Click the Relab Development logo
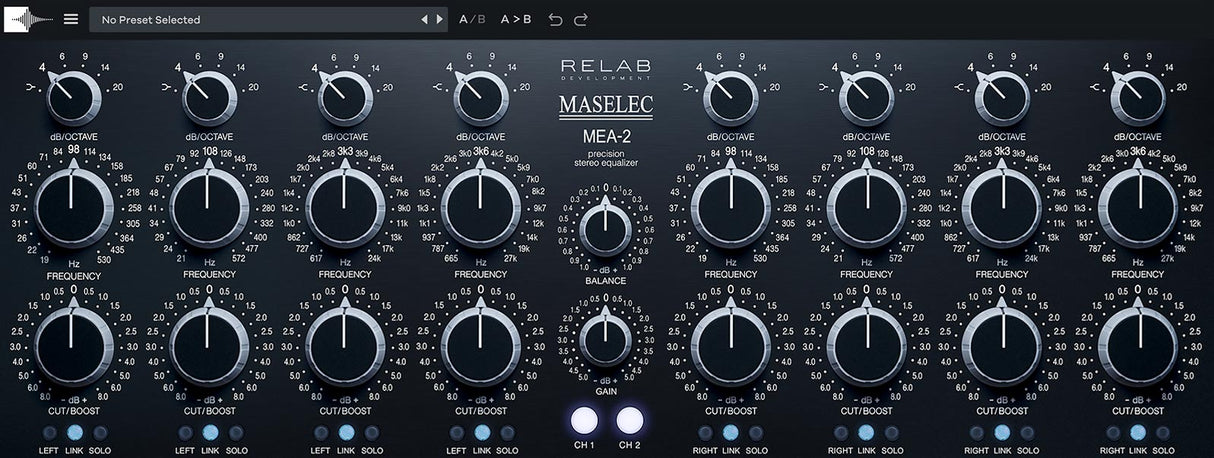1214x458 pixels. pos(606,70)
